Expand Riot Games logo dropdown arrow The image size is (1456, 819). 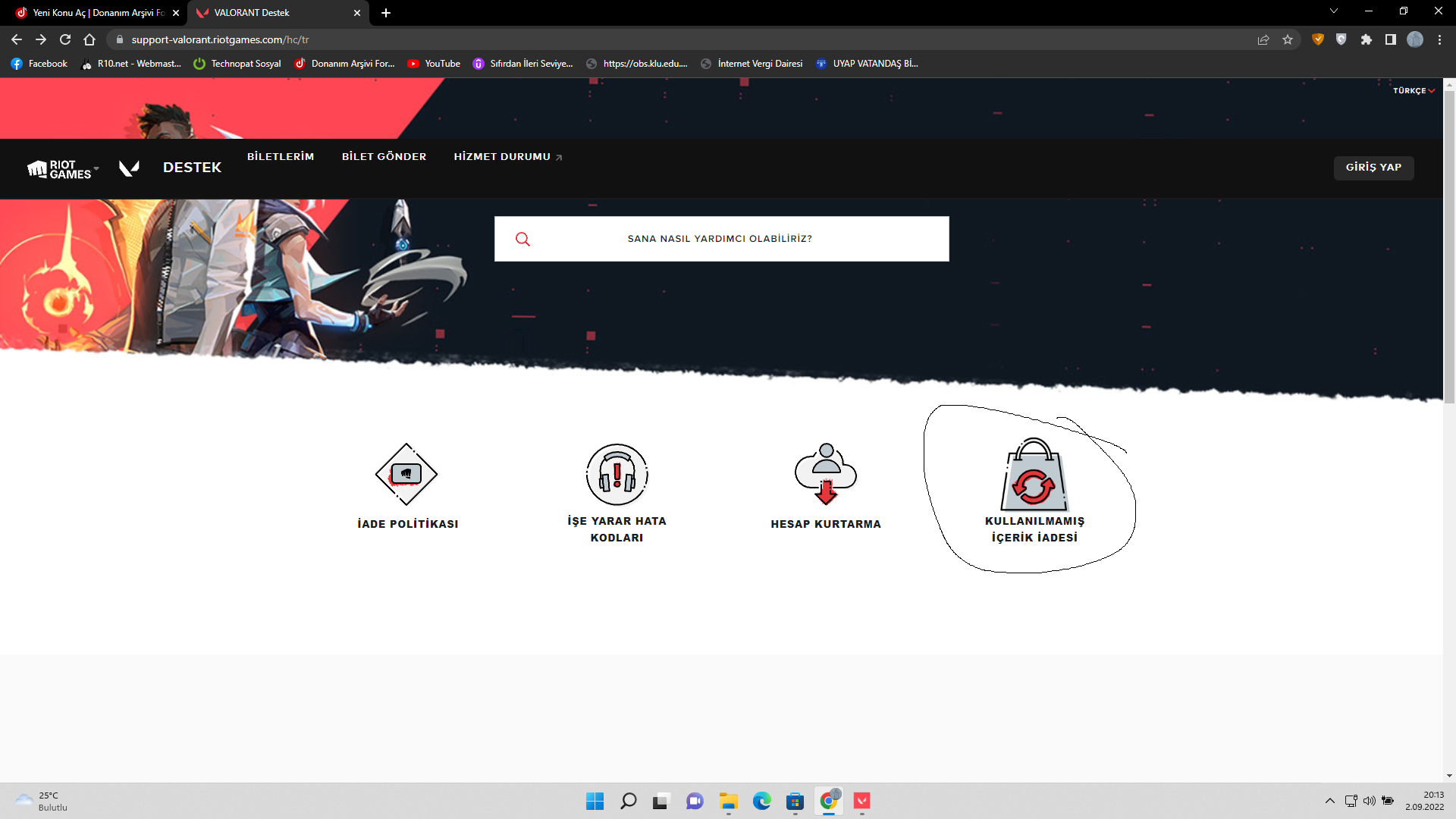click(x=96, y=168)
